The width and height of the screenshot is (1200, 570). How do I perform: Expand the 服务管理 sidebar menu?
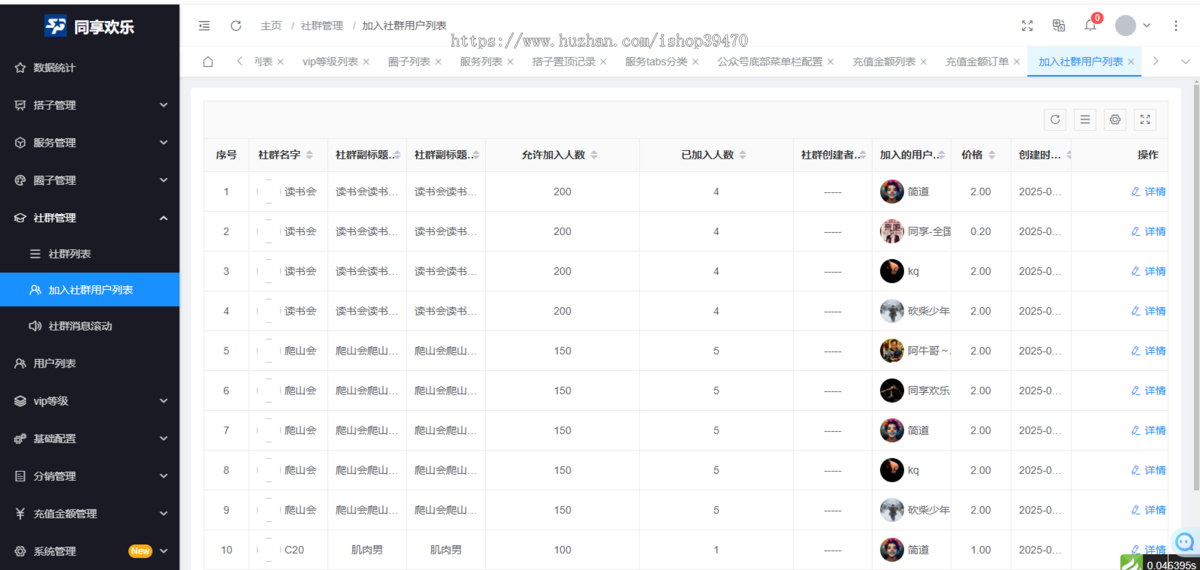(x=90, y=143)
